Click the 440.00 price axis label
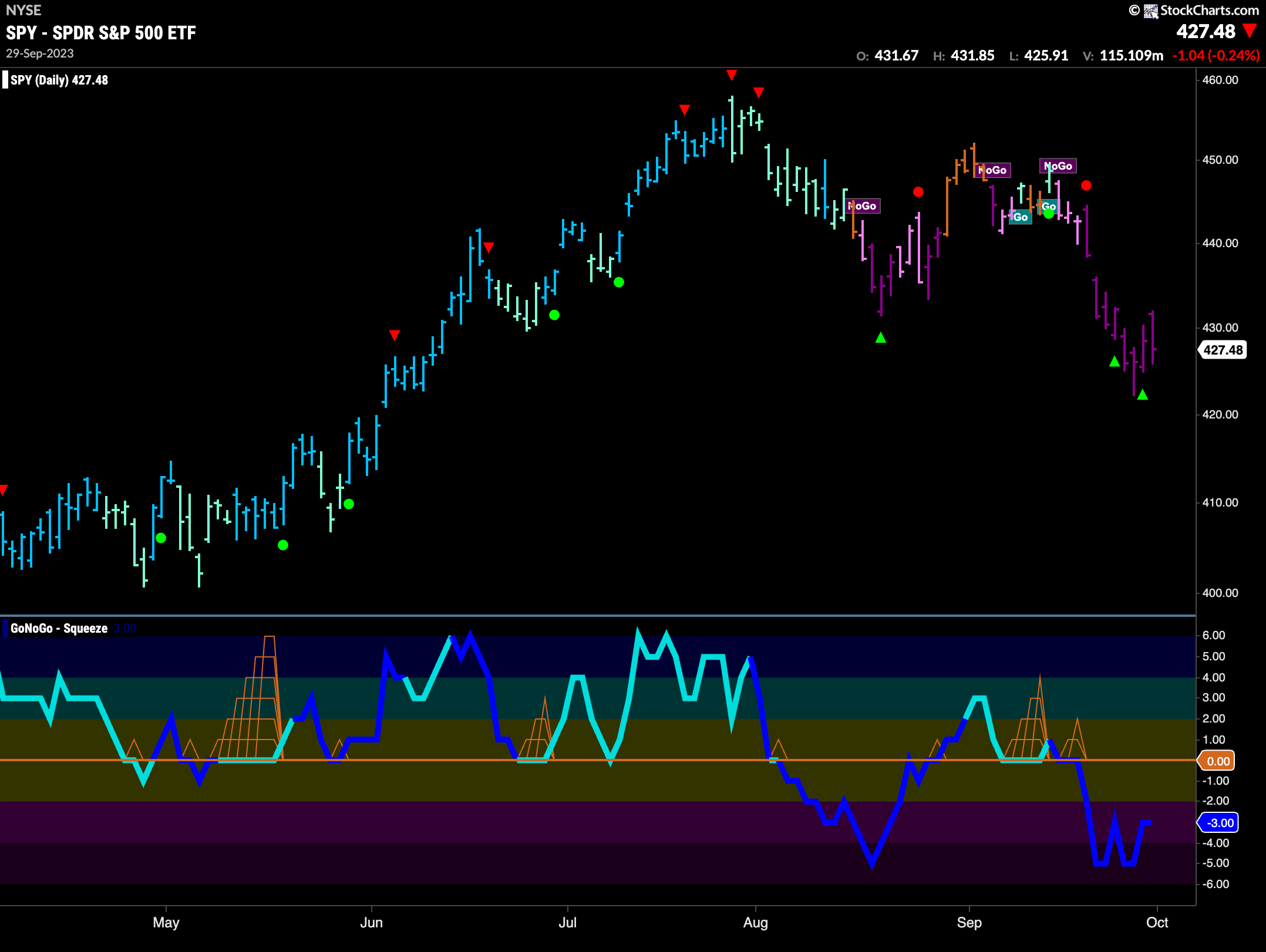Image resolution: width=1266 pixels, height=952 pixels. pos(1220,243)
